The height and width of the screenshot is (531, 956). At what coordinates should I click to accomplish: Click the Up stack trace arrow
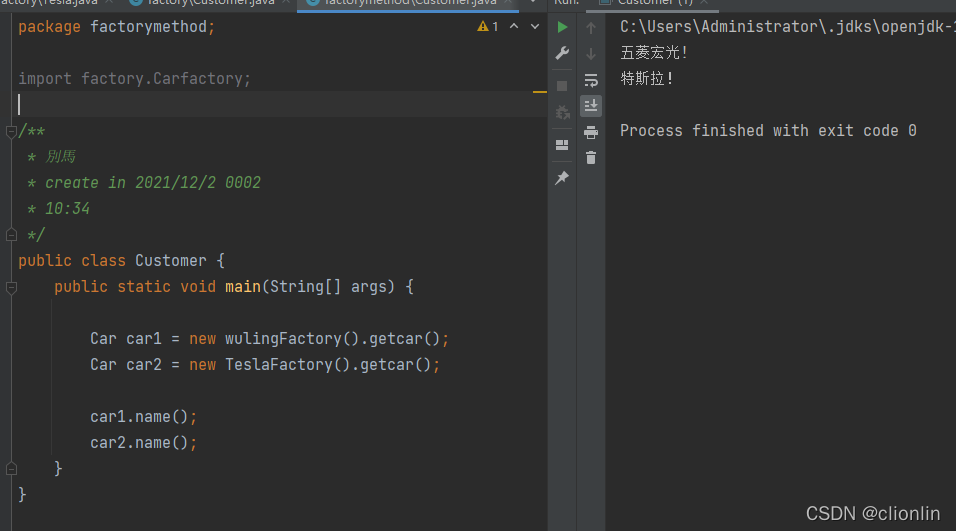(591, 27)
